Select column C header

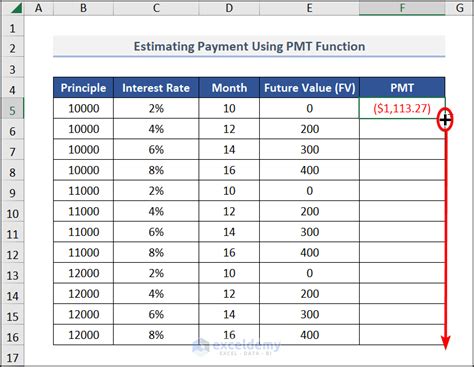[156, 8]
